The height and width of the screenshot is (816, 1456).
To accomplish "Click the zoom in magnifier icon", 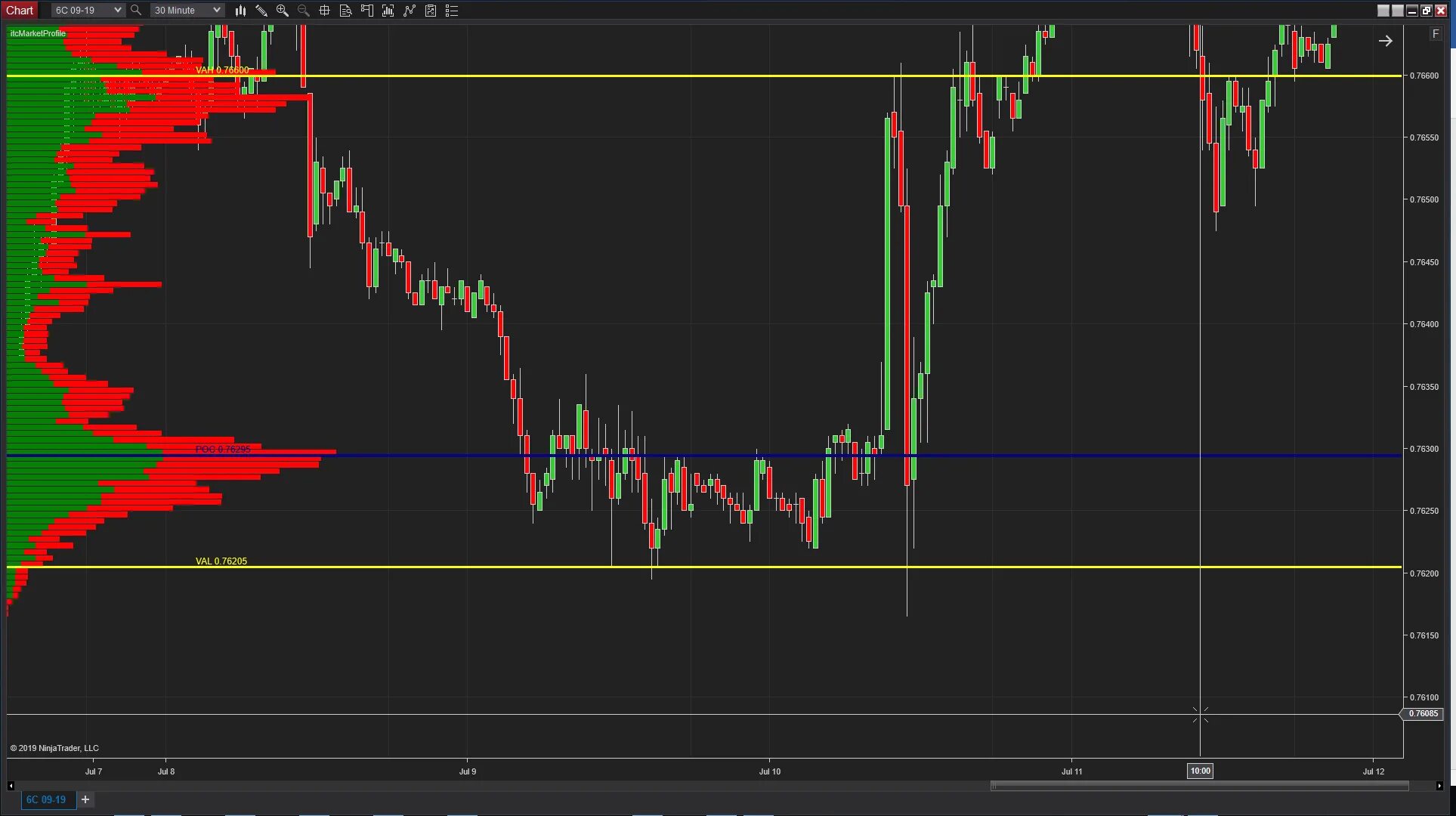I will [x=282, y=11].
